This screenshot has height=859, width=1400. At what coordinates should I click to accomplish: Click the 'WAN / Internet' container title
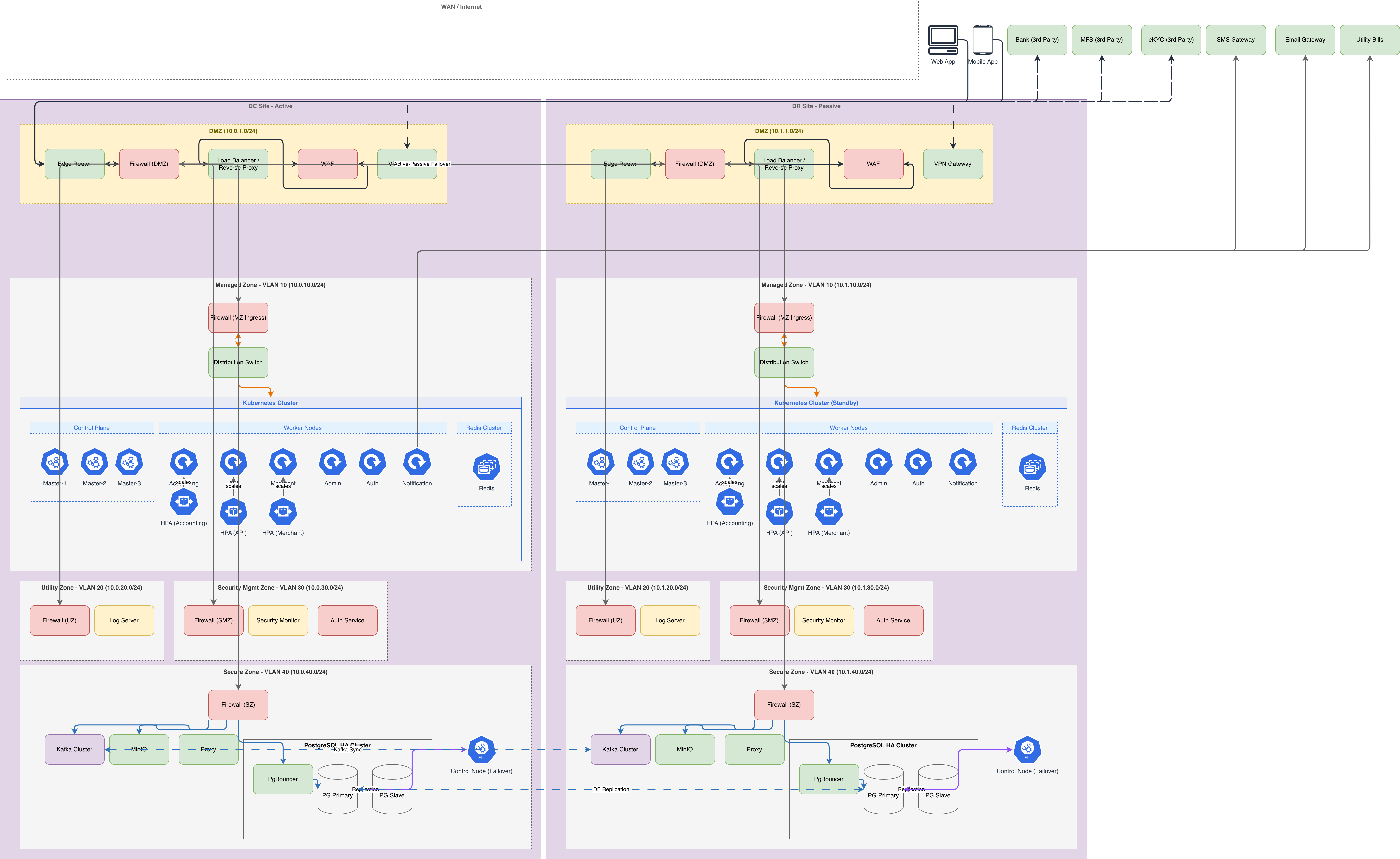point(461,7)
